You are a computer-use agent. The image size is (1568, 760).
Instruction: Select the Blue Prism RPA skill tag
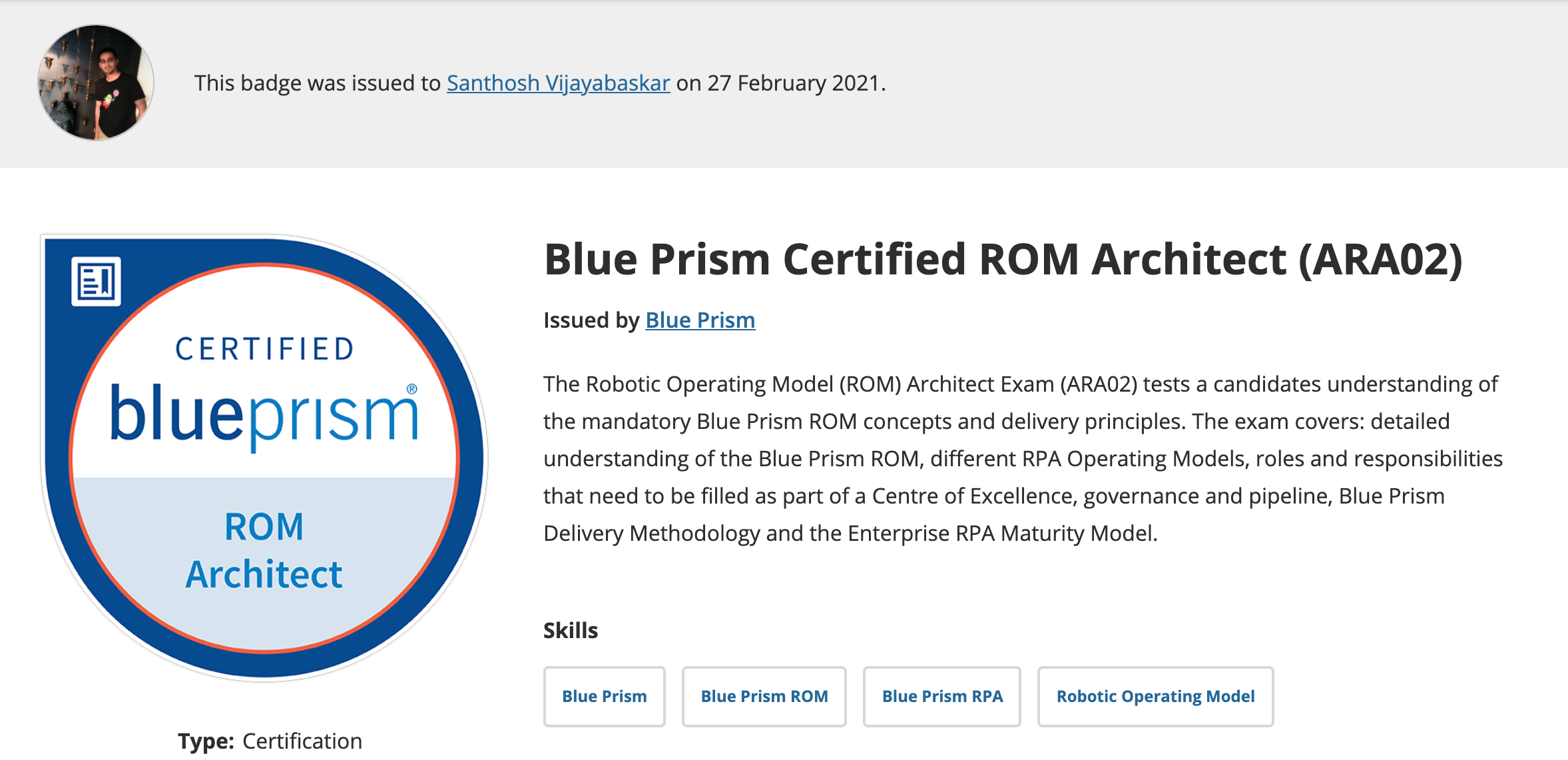click(x=941, y=696)
